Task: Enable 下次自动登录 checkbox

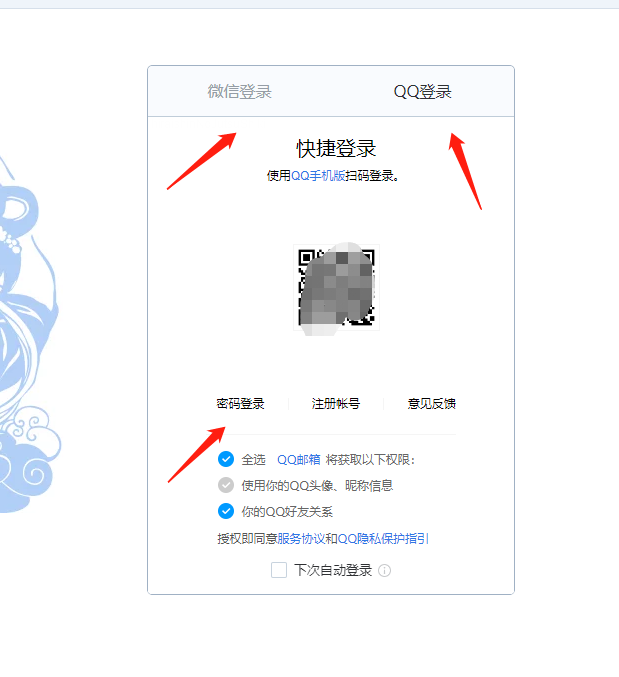Action: click(279, 570)
